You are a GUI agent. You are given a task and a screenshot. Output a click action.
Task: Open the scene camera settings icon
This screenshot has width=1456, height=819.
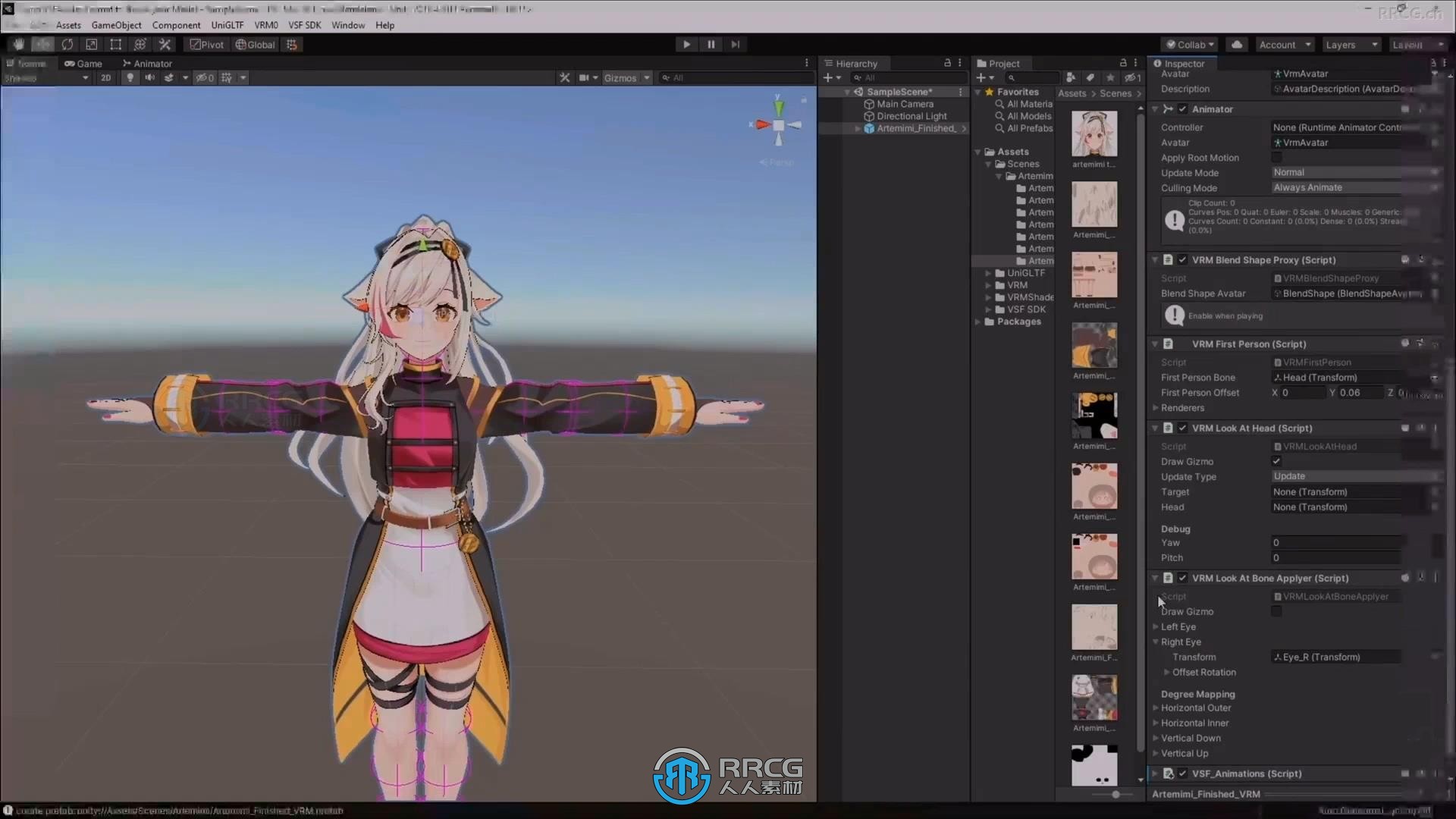click(585, 77)
